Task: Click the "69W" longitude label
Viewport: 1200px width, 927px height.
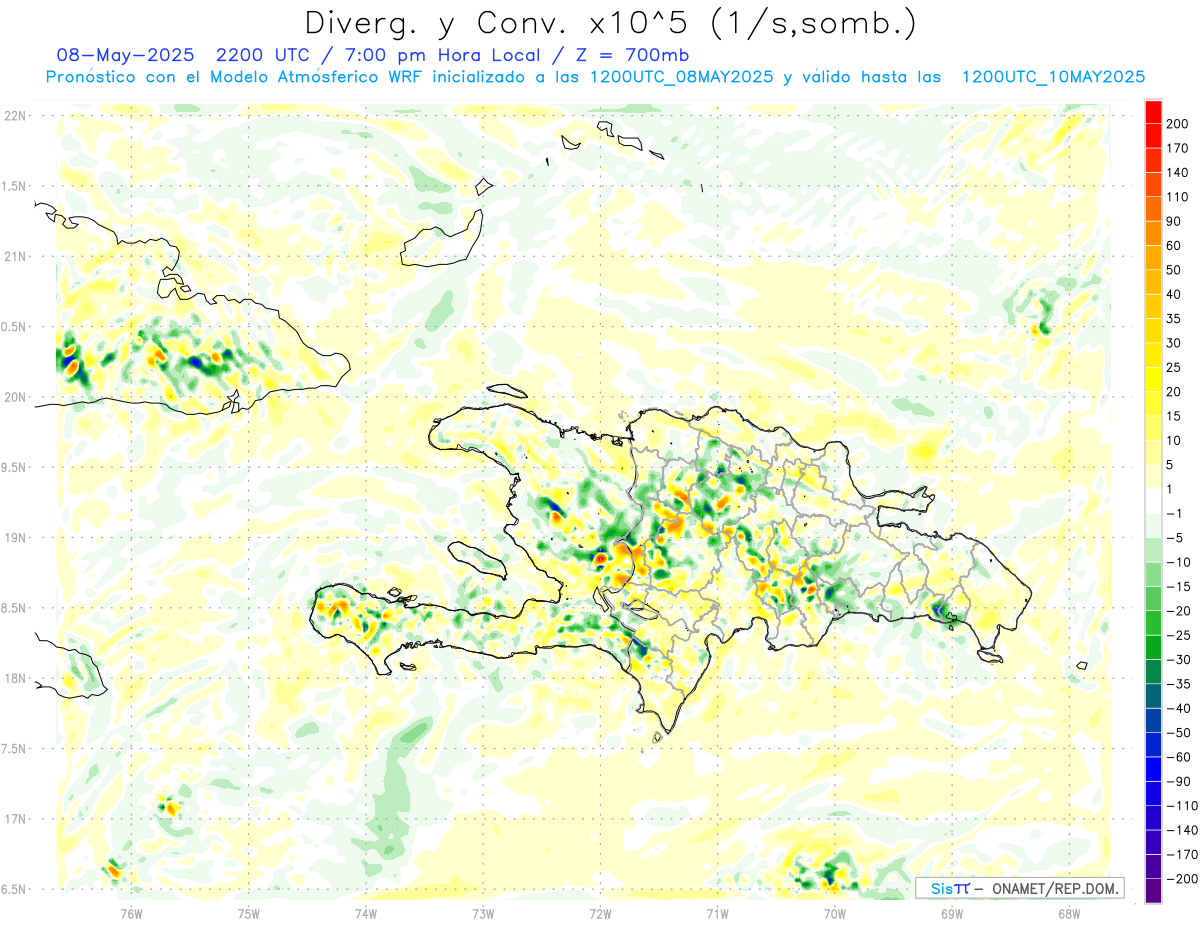Action: click(x=952, y=914)
